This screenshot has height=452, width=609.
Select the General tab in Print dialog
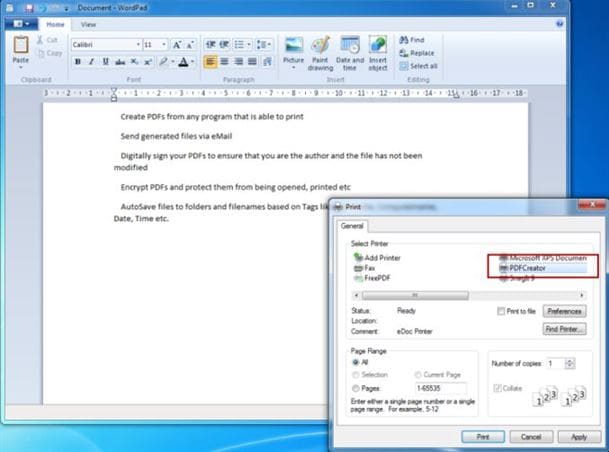[x=352, y=226]
